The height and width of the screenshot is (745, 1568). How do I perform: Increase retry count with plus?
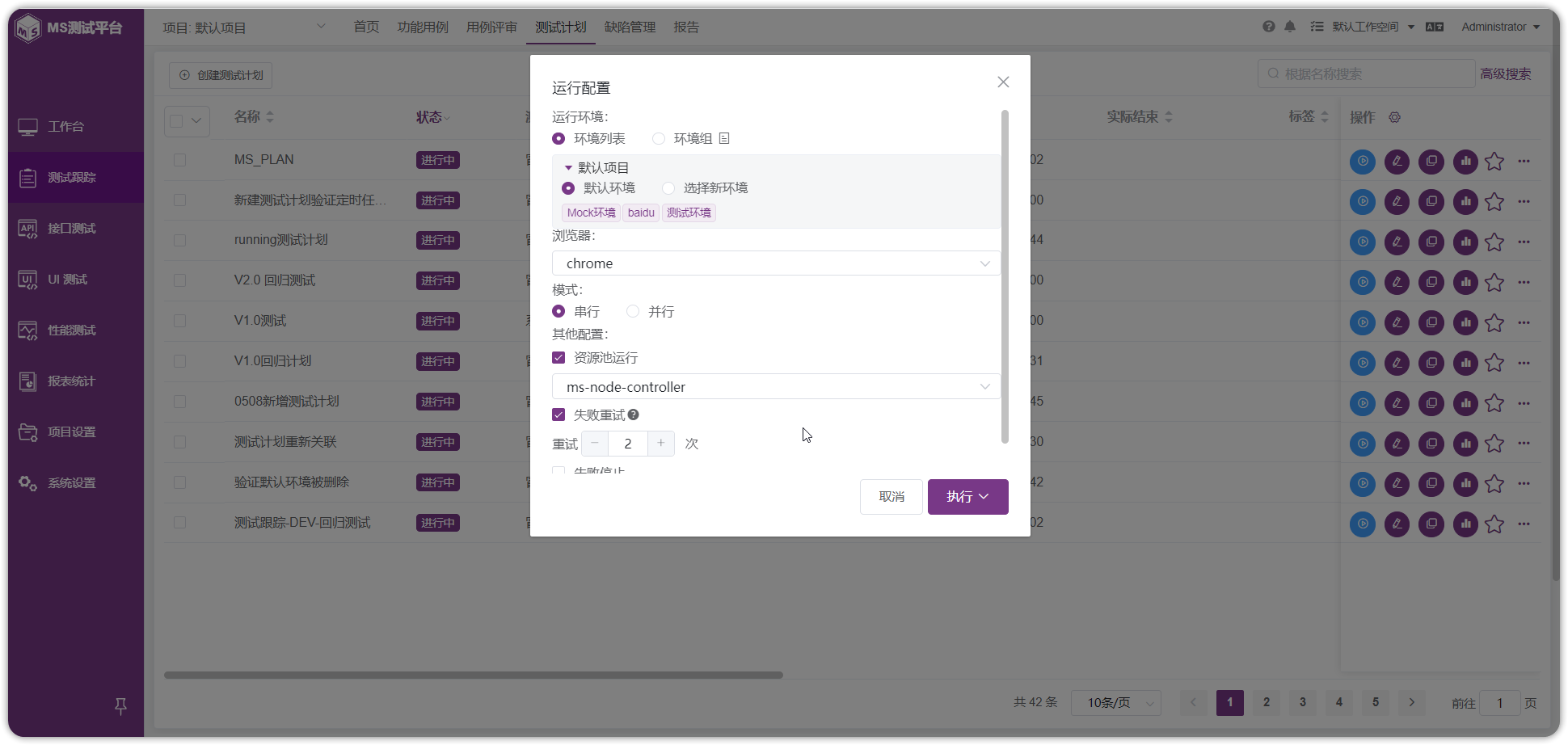pos(661,443)
